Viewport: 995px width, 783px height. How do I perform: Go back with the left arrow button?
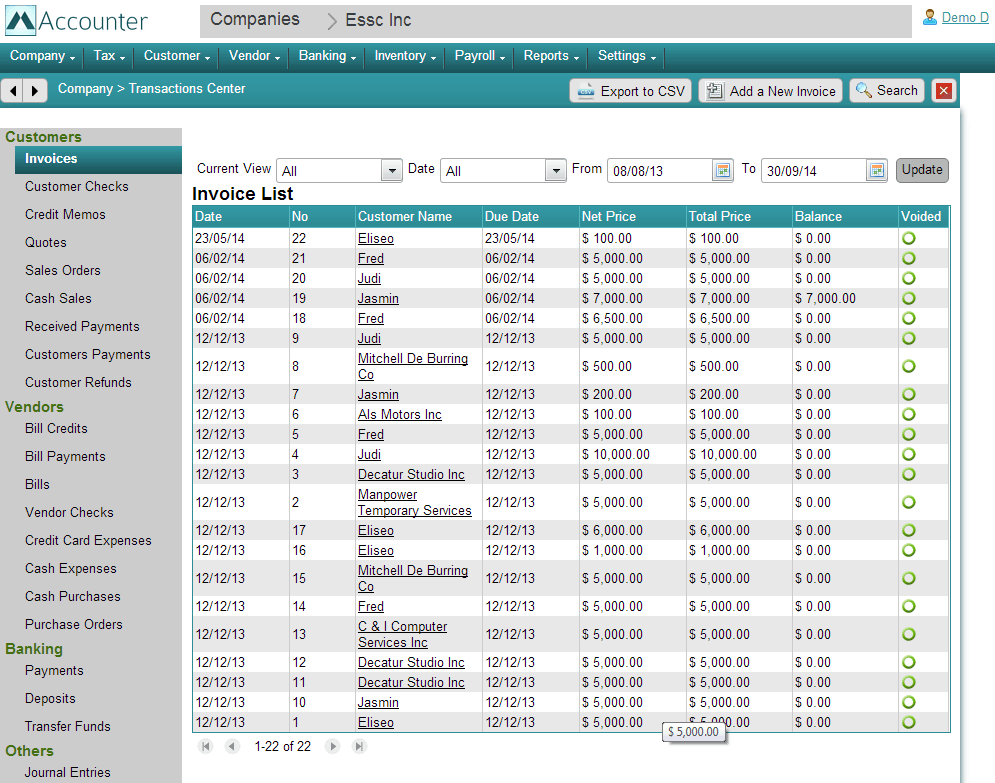pyautogui.click(x=13, y=91)
